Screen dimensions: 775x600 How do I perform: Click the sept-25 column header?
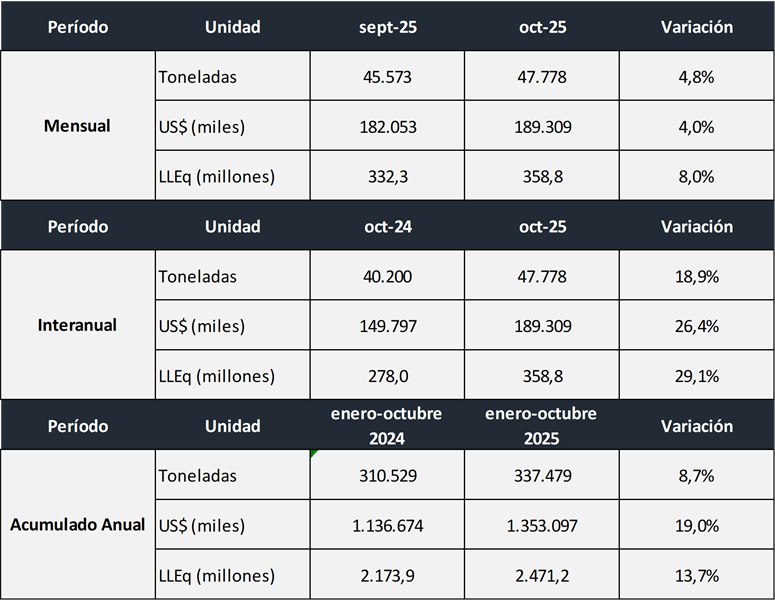[387, 27]
